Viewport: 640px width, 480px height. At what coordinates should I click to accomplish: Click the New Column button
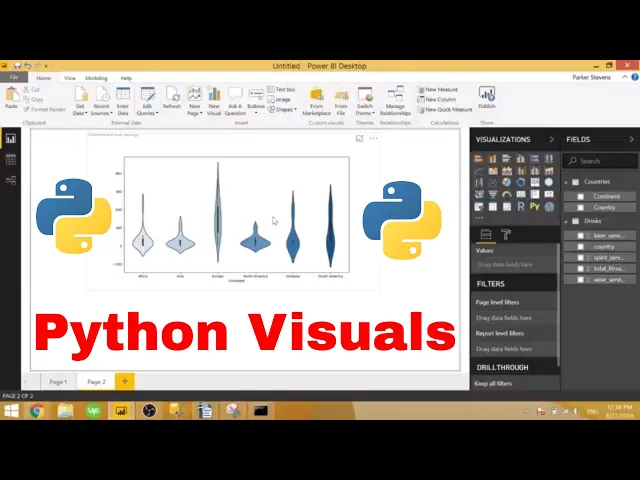tap(436, 99)
